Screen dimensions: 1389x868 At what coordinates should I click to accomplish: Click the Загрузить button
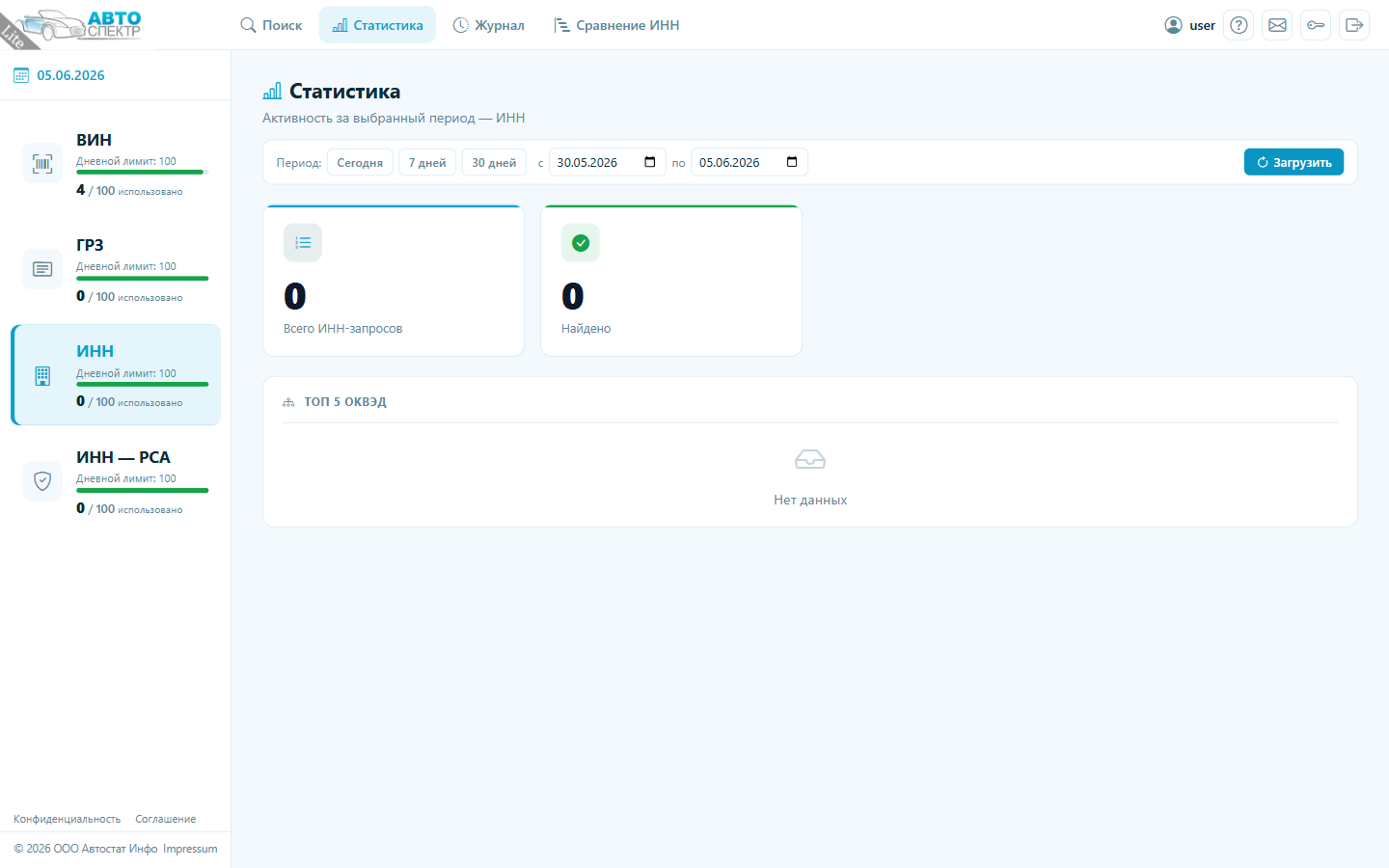(1294, 162)
